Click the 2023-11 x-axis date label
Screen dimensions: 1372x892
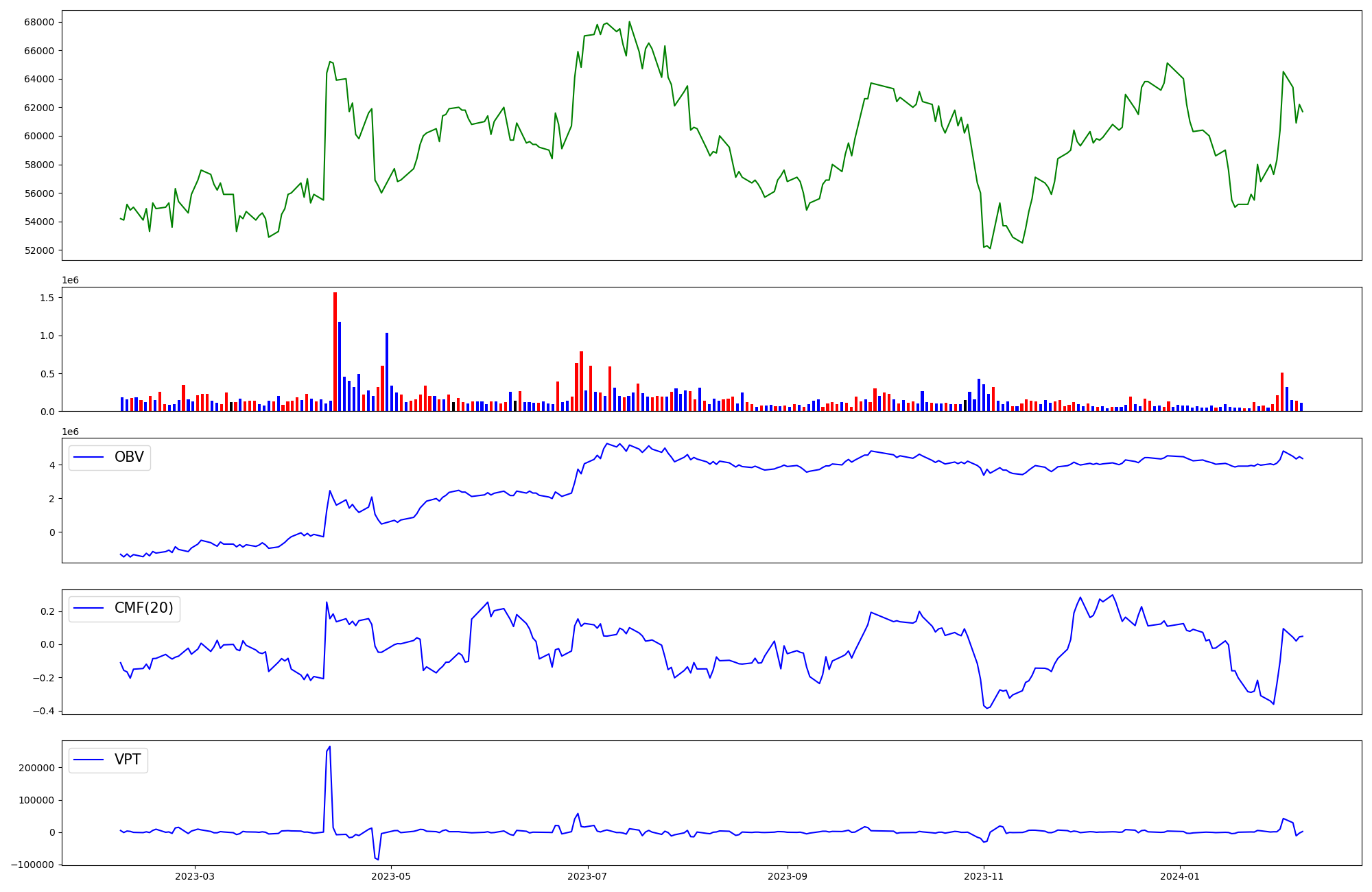[984, 876]
